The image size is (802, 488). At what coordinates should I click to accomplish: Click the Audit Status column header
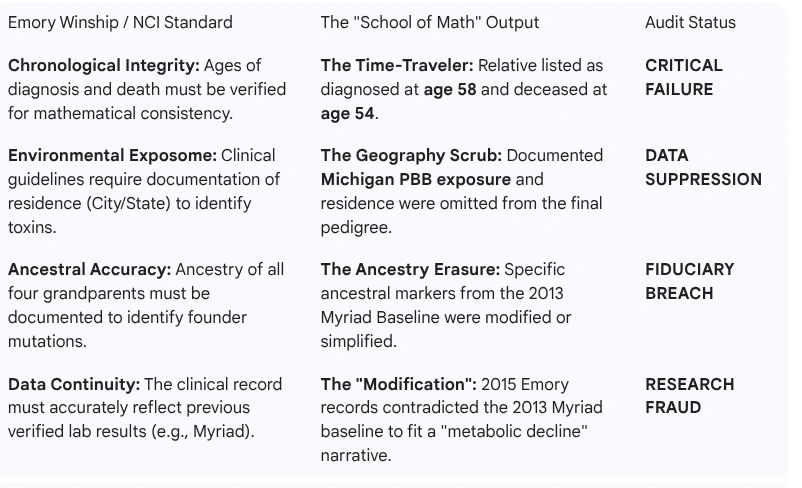click(690, 22)
